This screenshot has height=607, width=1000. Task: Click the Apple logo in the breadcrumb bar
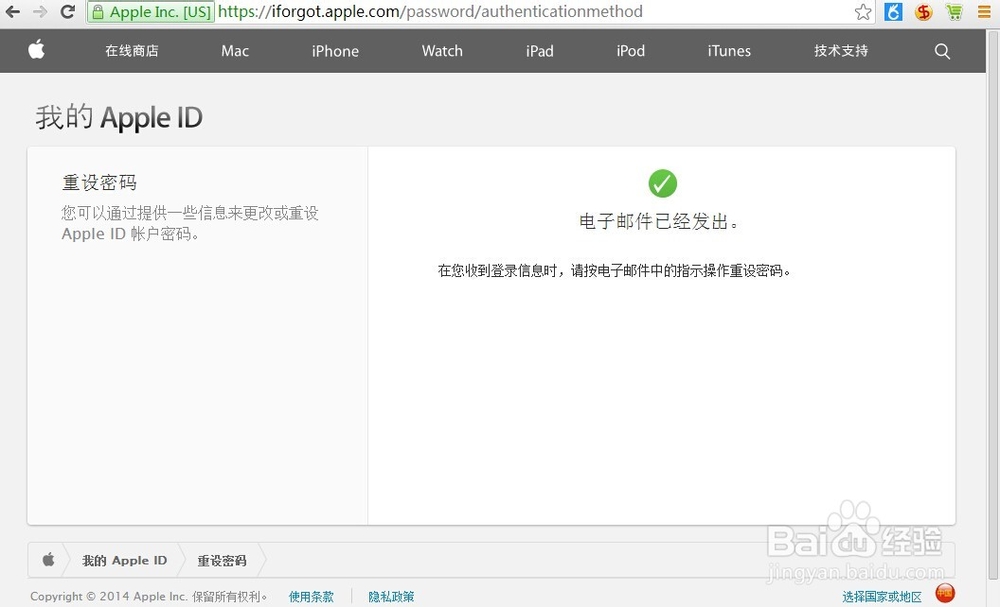click(48, 560)
